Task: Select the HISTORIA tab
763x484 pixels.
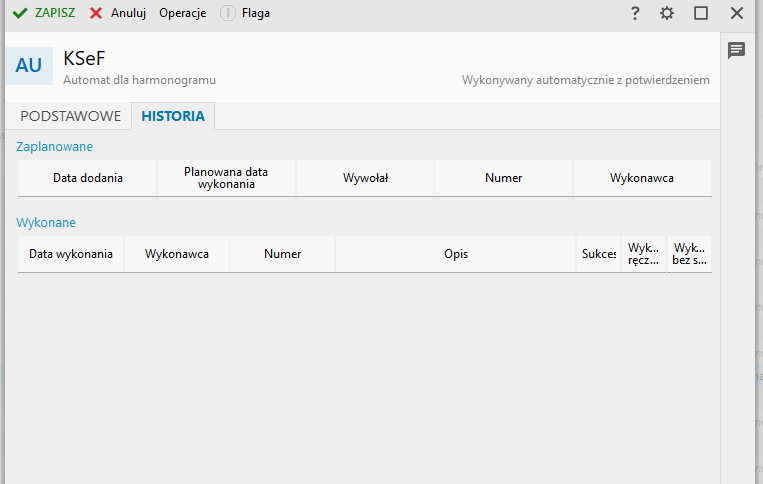Action: [173, 116]
